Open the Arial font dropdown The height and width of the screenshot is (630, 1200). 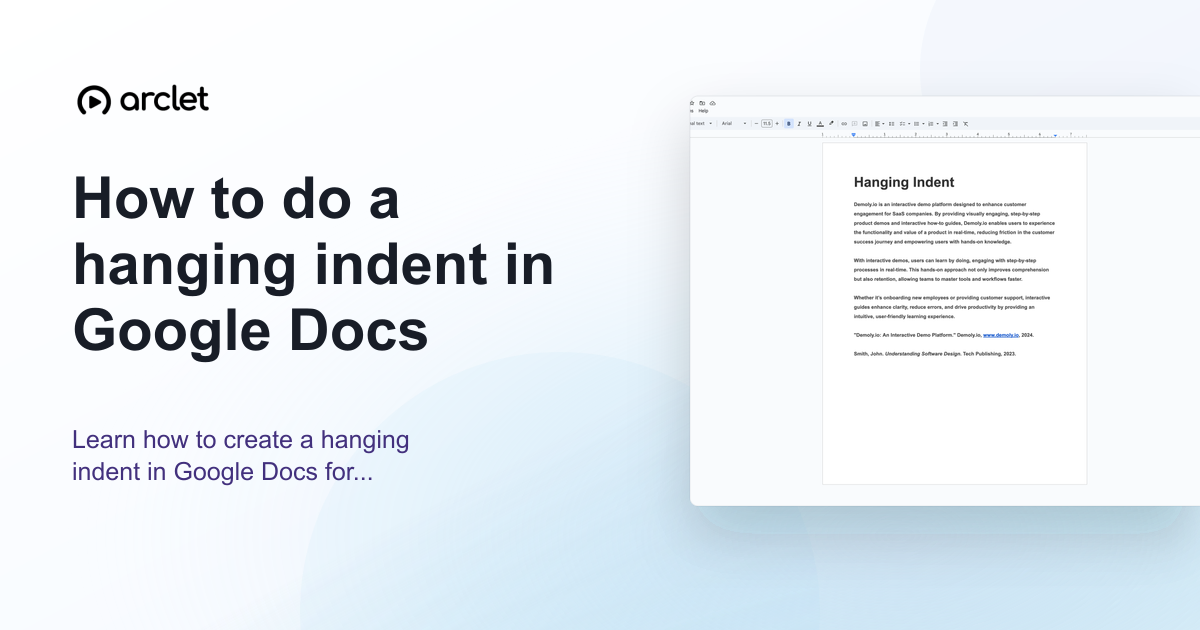pyautogui.click(x=734, y=123)
